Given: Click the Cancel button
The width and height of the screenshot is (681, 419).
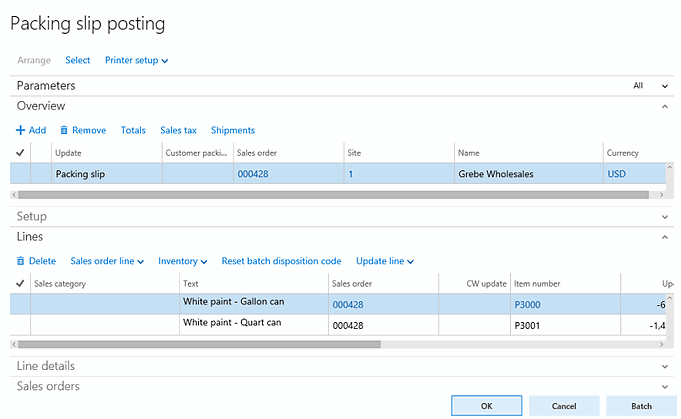Looking at the screenshot, I should click(564, 406).
